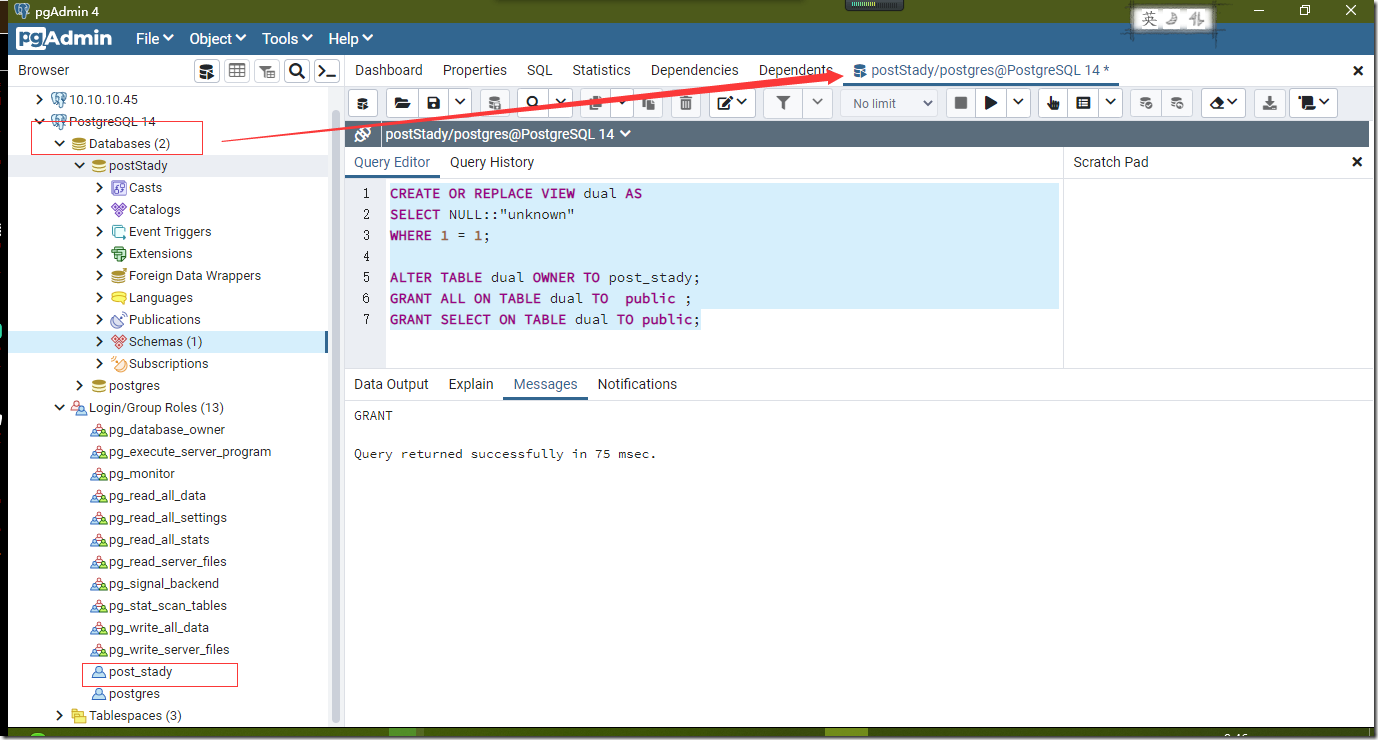The height and width of the screenshot is (740, 1378).
Task: Launch the PSQL terminal tool icon
Action: point(327,70)
